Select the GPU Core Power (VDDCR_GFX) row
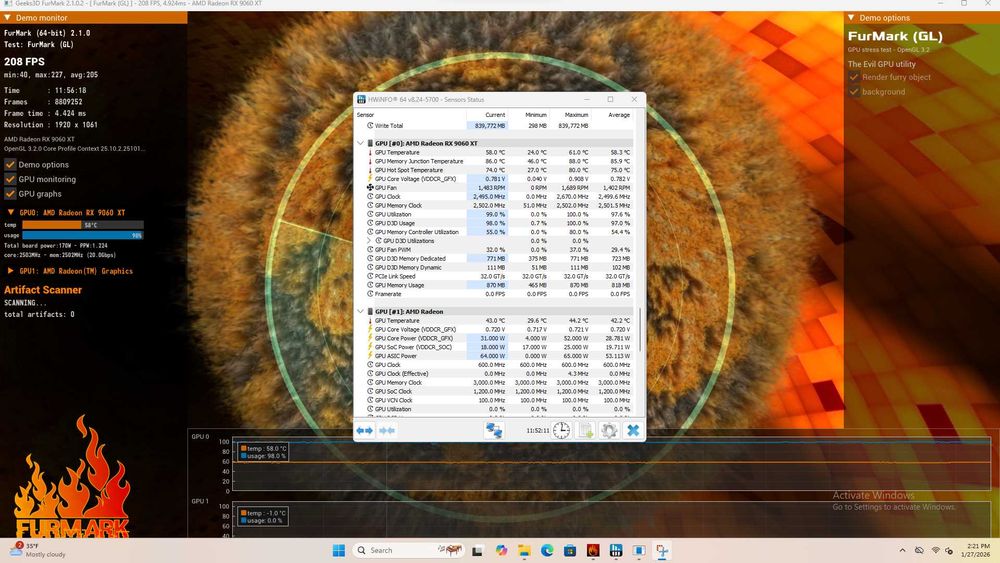1000x563 pixels. point(495,339)
